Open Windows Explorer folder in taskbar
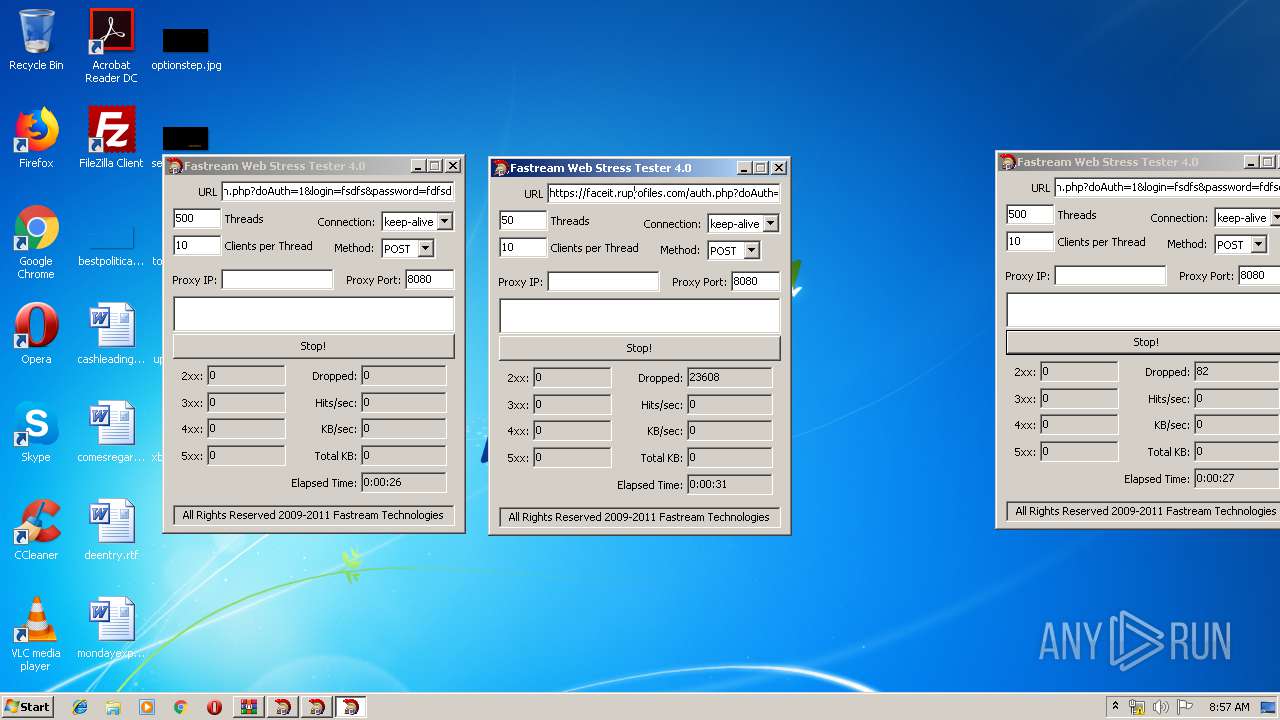 coord(113,707)
